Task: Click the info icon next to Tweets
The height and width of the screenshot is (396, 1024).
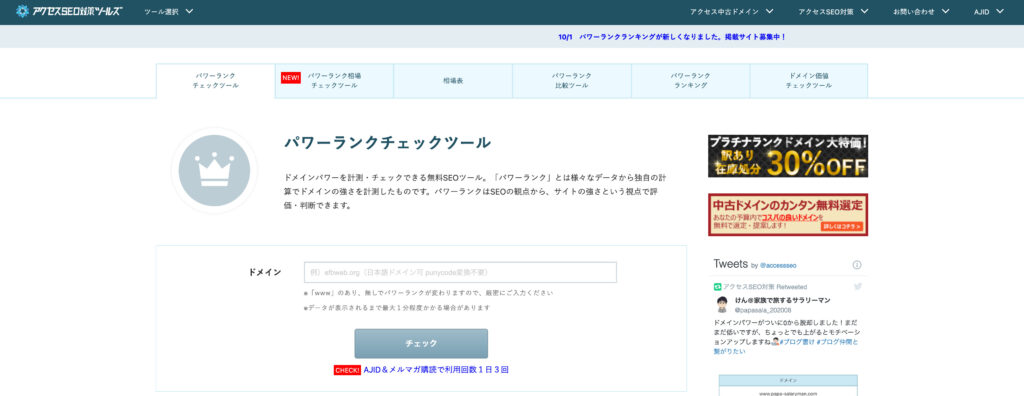Action: 857,265
